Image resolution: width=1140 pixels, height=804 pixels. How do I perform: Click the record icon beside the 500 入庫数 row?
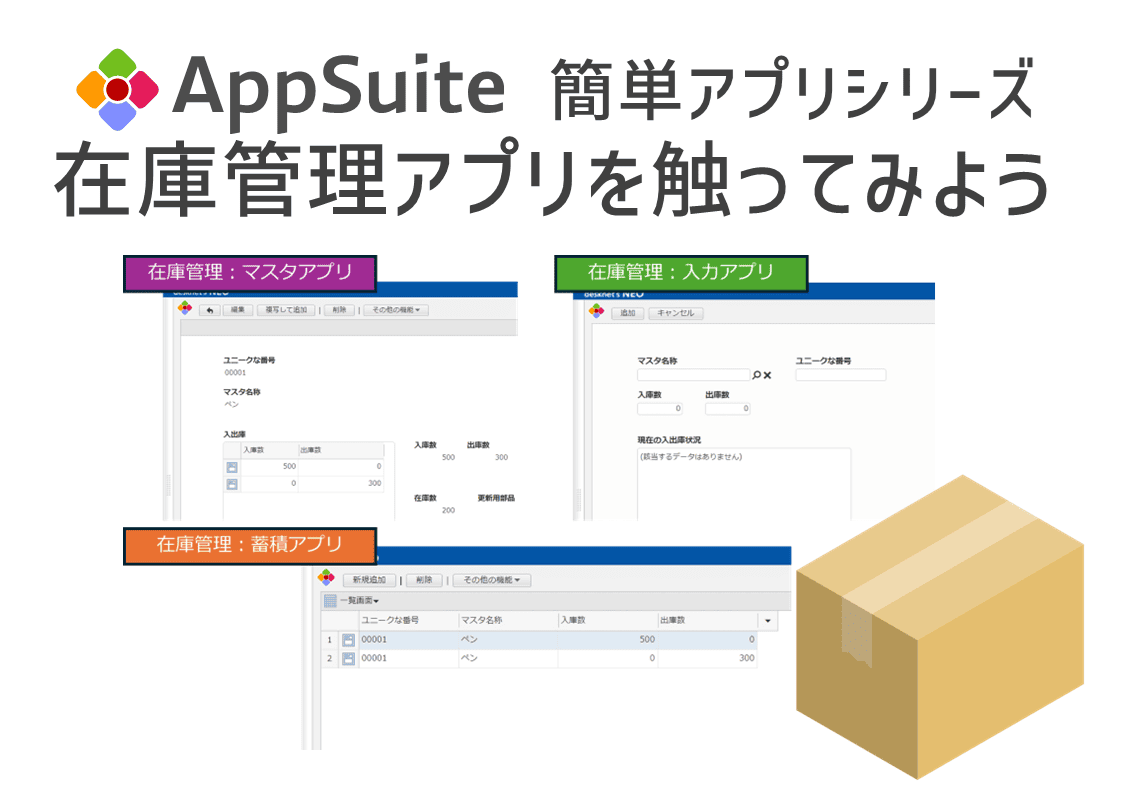(x=231, y=467)
